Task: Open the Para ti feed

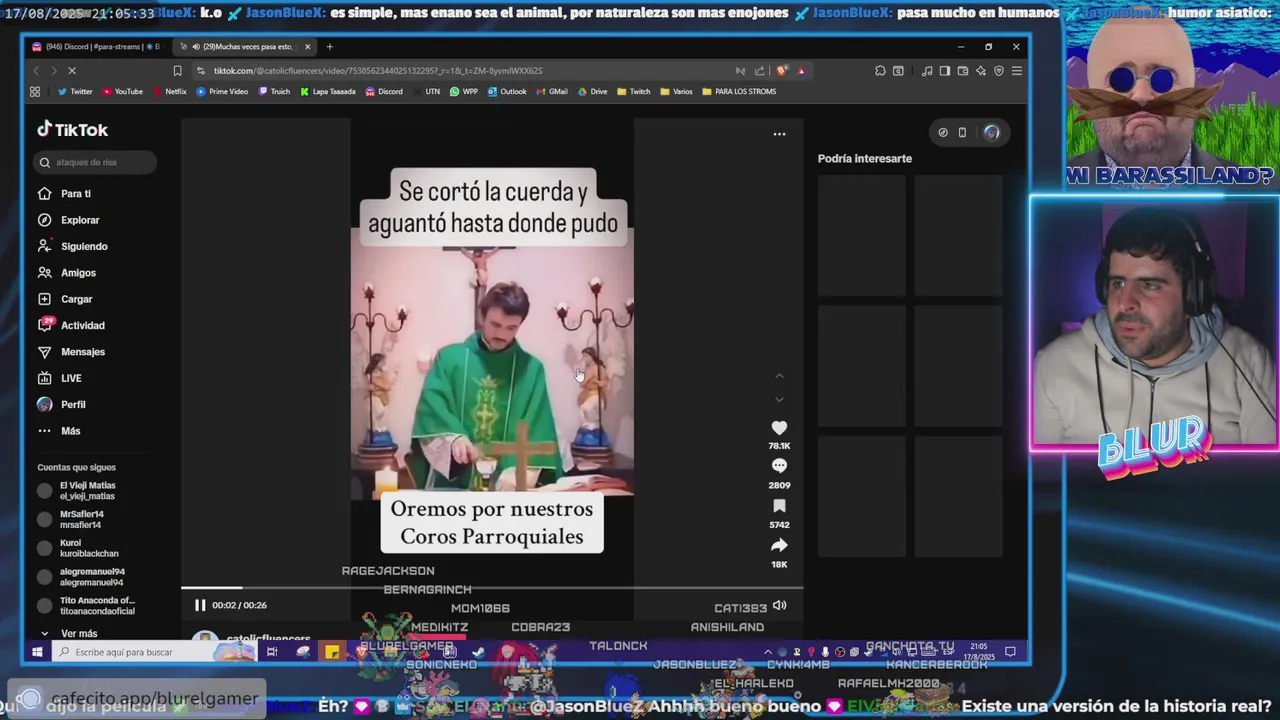Action: (65, 194)
